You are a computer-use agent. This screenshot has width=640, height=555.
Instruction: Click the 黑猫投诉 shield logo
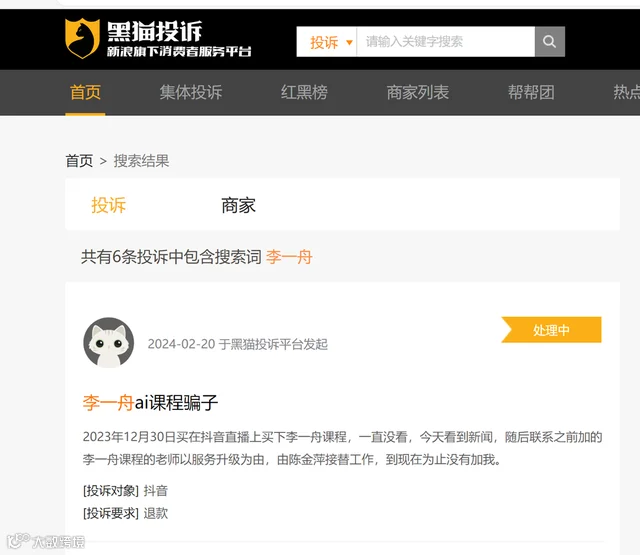click(82, 38)
